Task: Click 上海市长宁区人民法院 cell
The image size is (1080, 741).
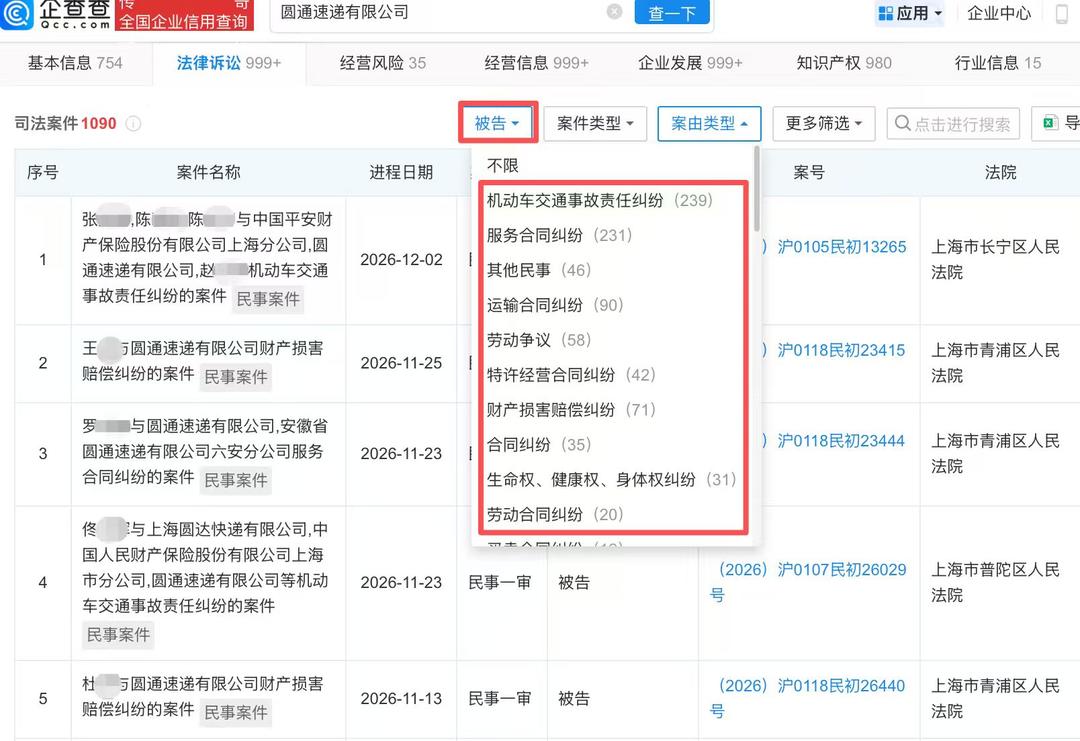Action: point(995,260)
